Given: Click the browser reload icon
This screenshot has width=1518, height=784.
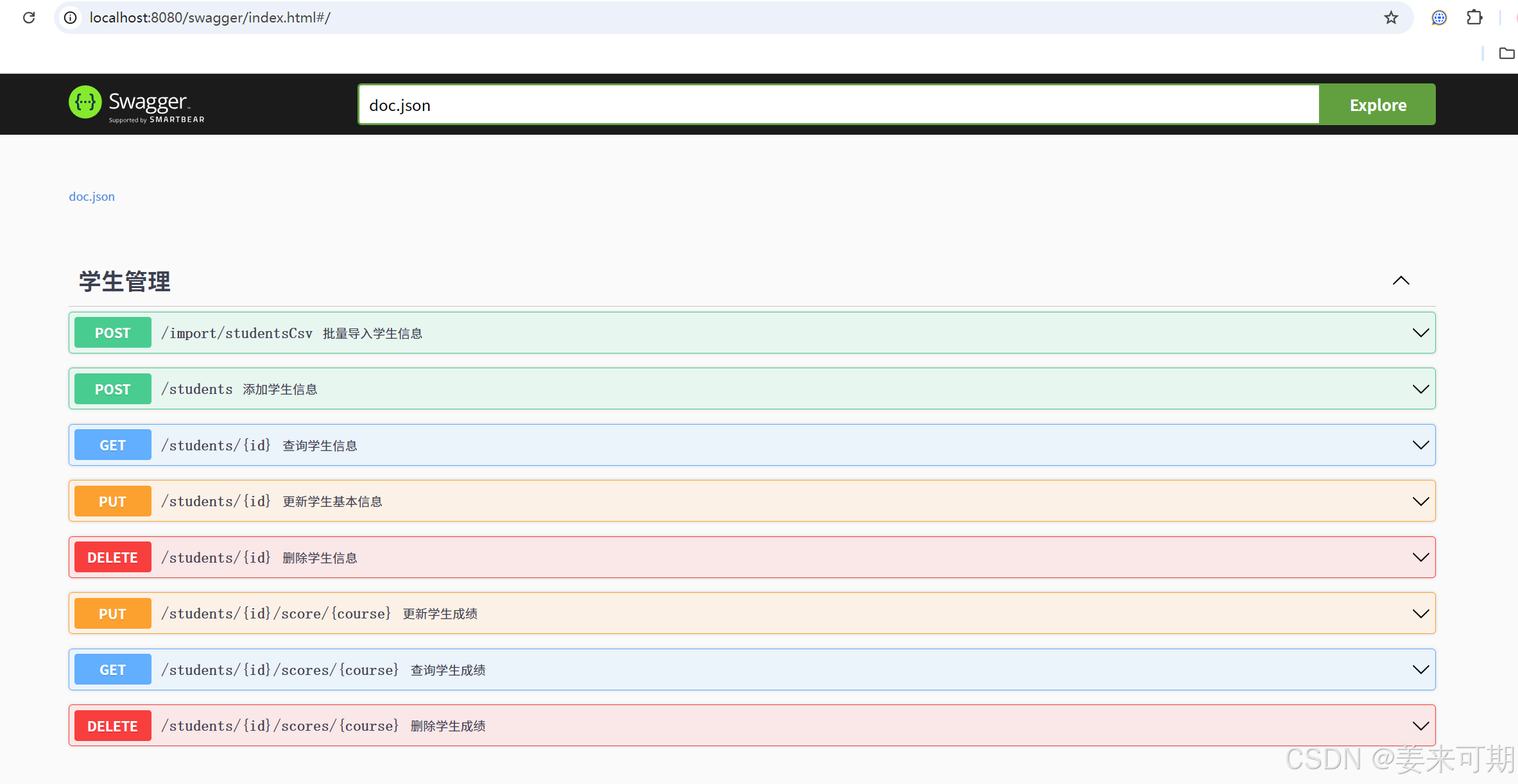Looking at the screenshot, I should point(29,17).
